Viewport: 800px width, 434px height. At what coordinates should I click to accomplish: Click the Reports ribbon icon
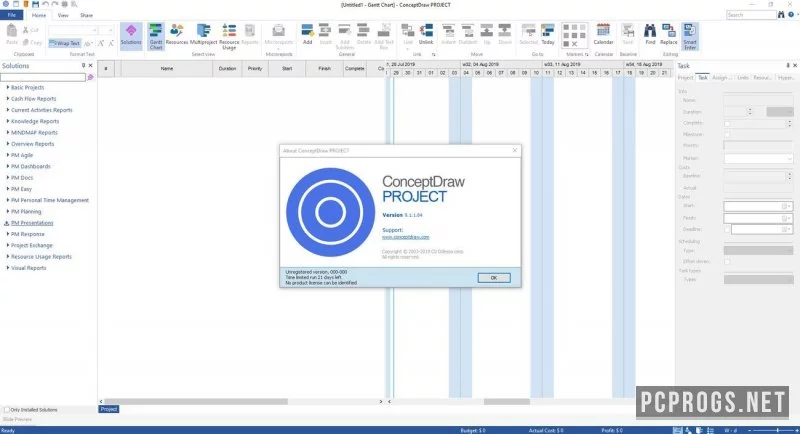tap(249, 35)
